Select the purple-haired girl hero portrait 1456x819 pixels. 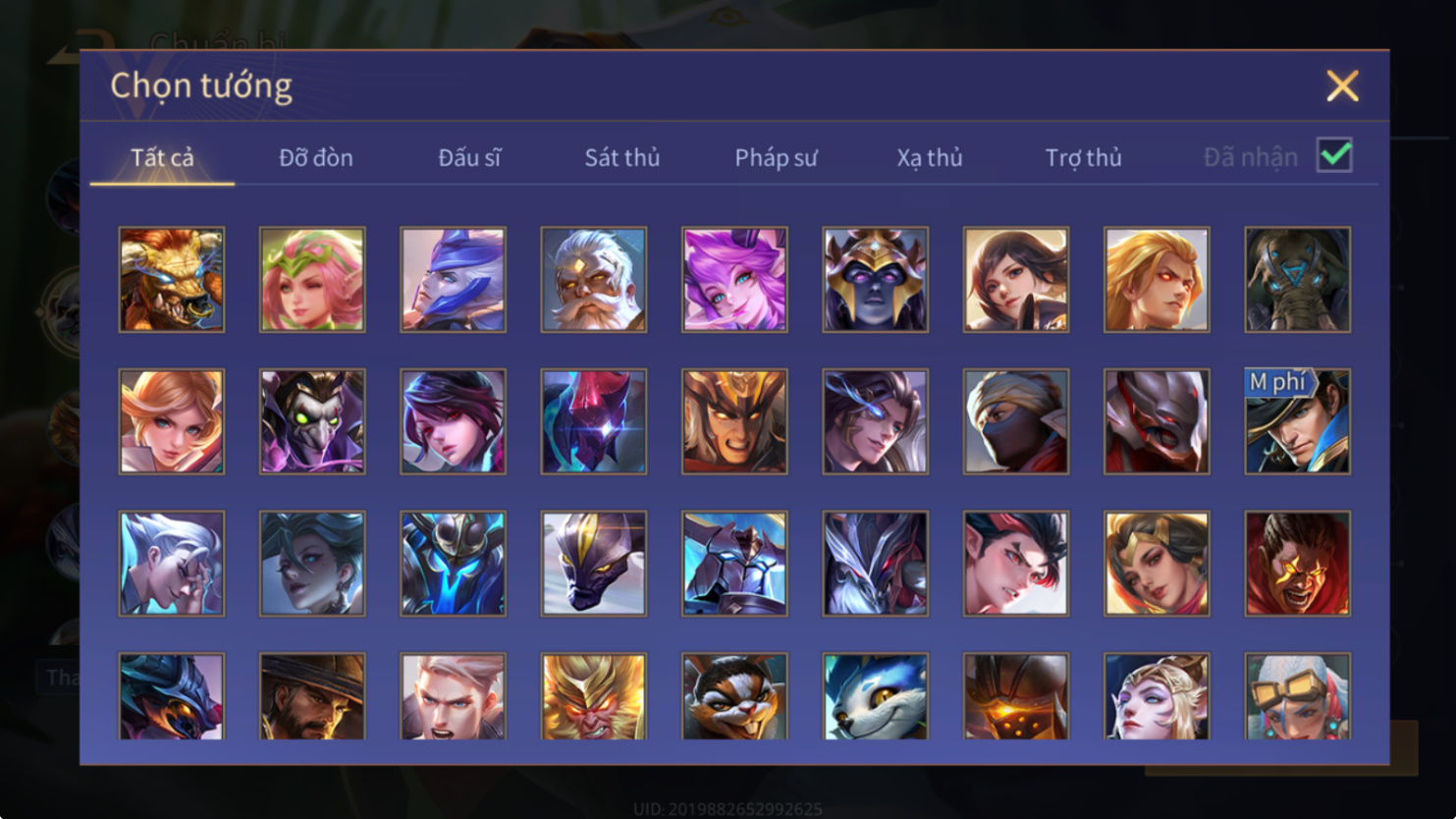coord(734,280)
